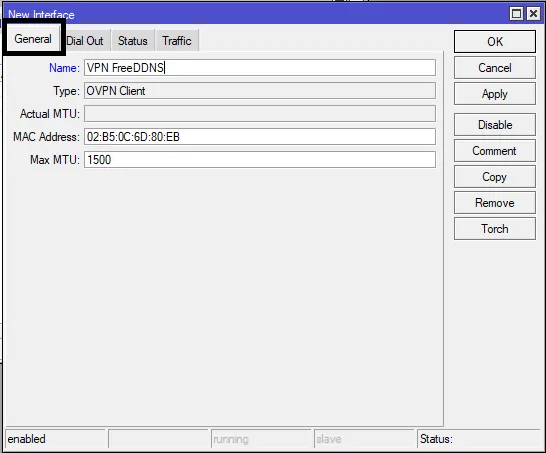Click the Cancel button
Screen dimensions: 546x453
[494, 68]
